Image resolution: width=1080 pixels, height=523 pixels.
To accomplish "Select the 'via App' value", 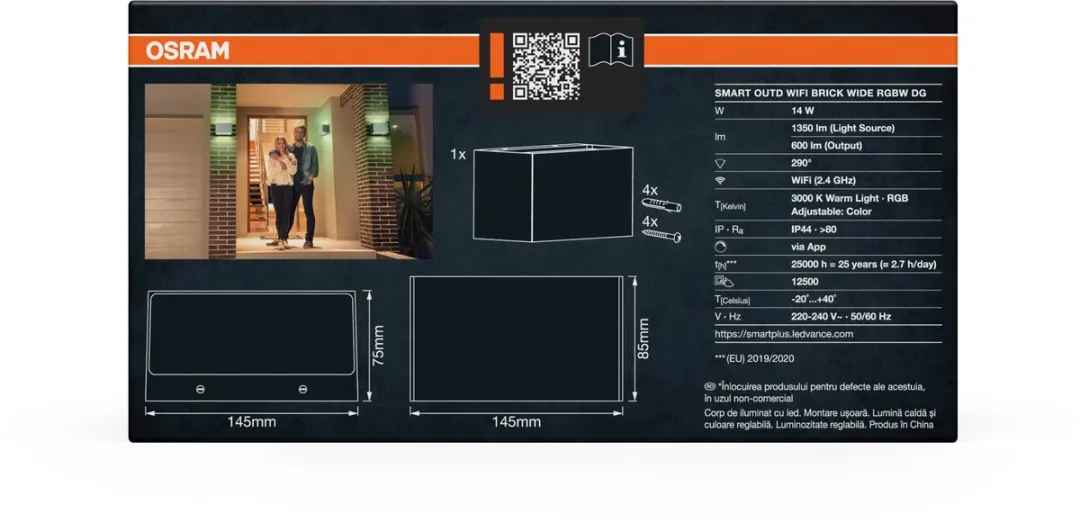I will click(x=809, y=247).
